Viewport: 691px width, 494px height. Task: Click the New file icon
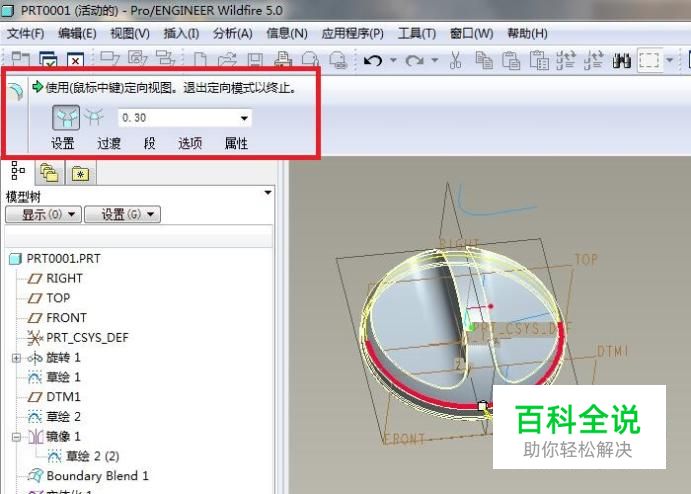pyautogui.click(x=200, y=60)
